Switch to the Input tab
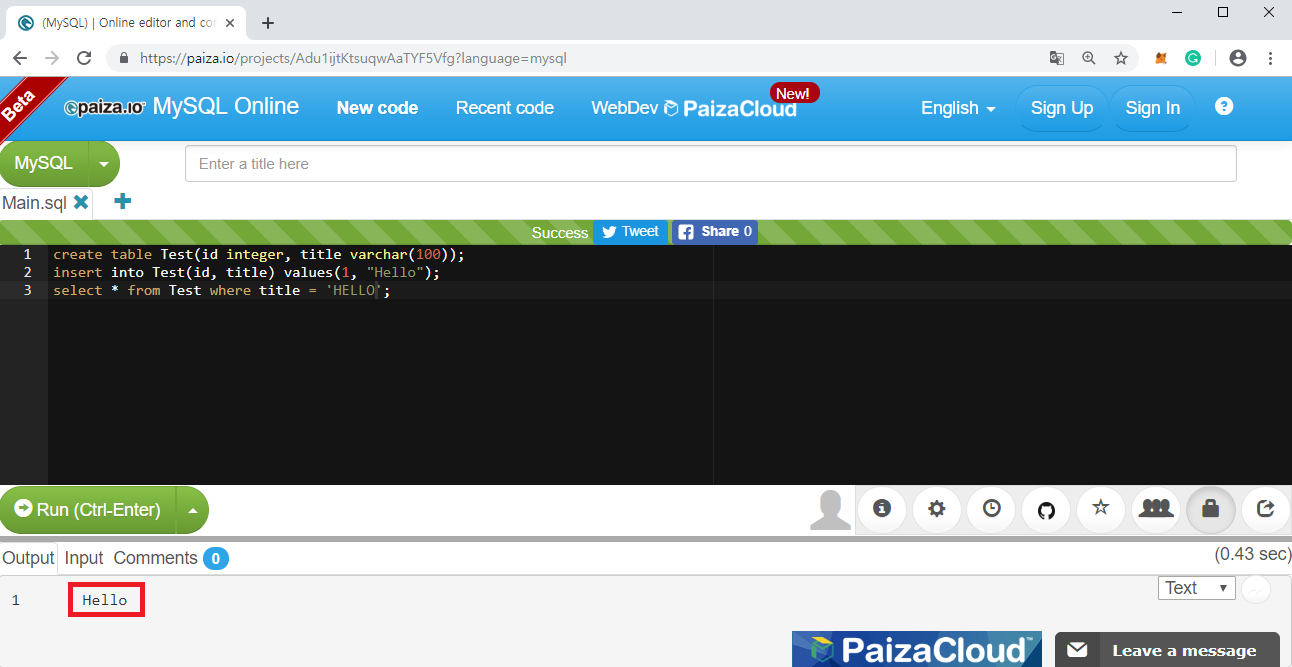Screen dimensions: 1292x667 pos(84,558)
